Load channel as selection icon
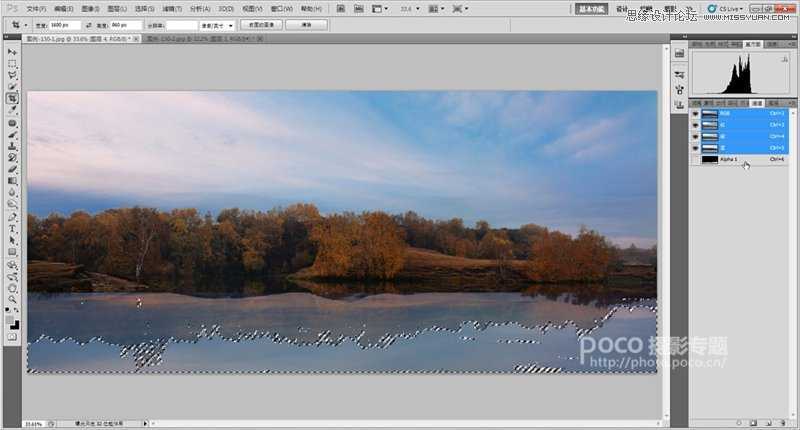 (739, 423)
